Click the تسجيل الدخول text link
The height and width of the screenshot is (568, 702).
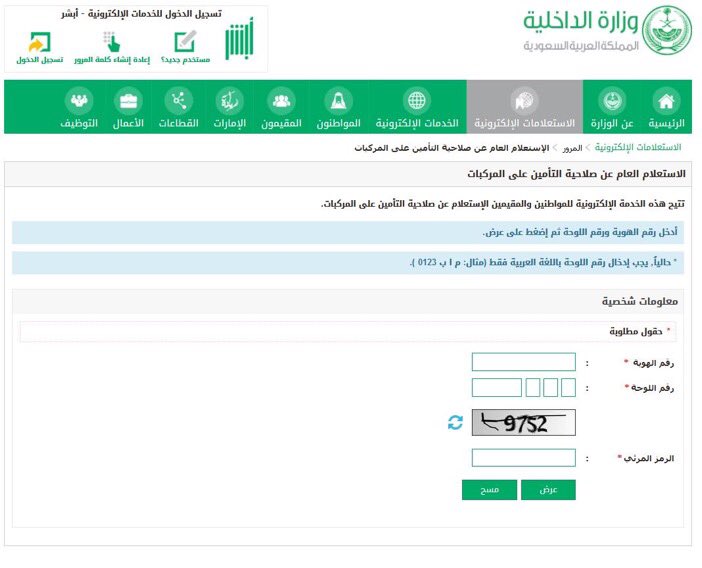(x=39, y=60)
